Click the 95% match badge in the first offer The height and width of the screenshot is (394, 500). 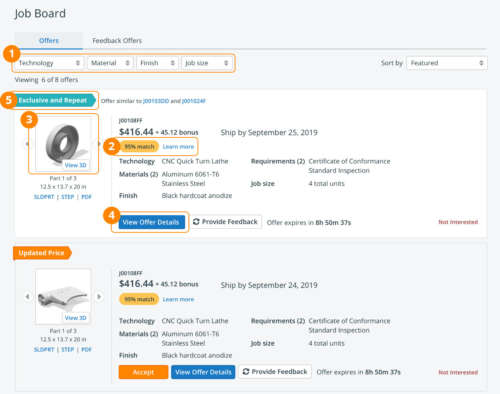pos(139,147)
